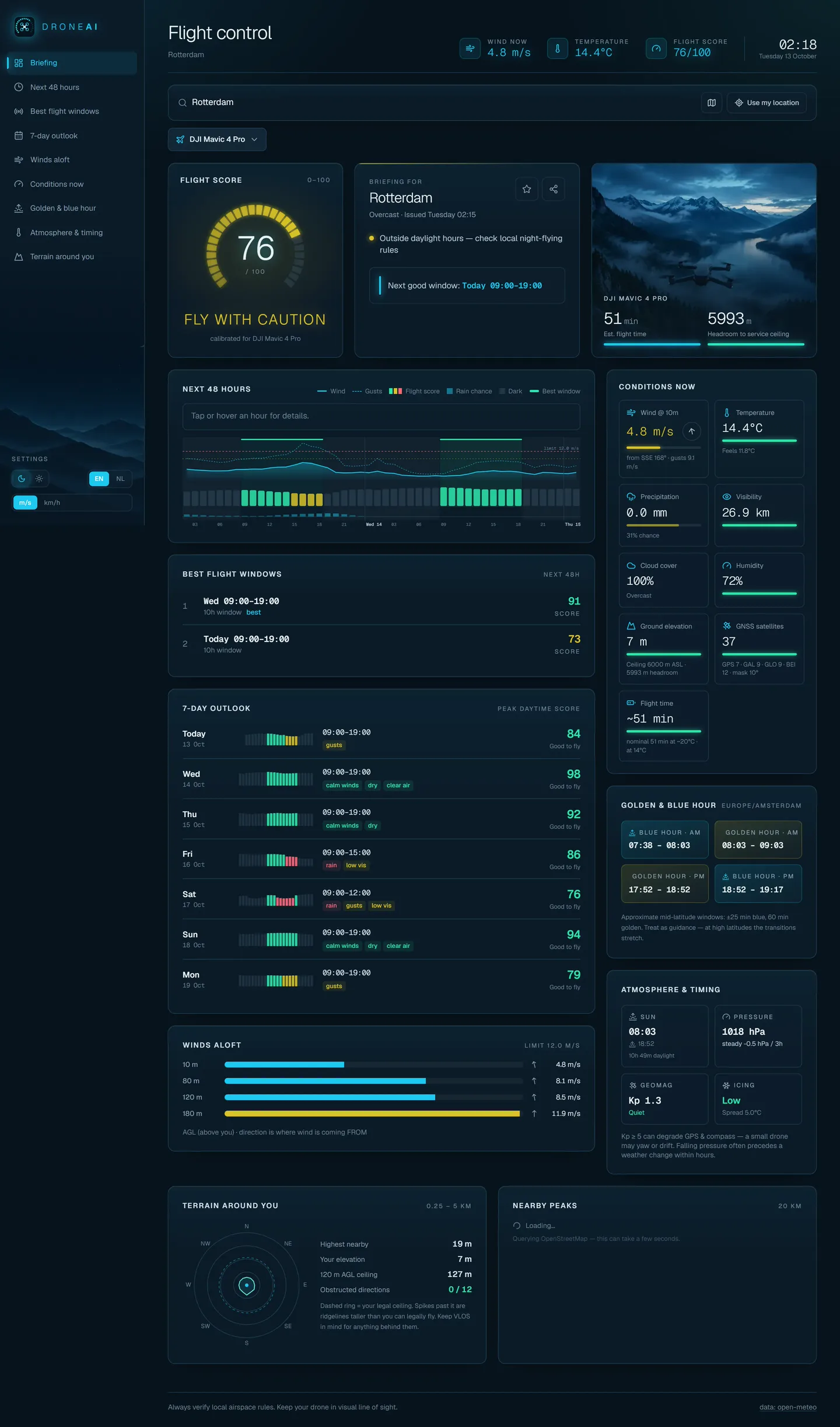The width and height of the screenshot is (840, 1427).
Task: Select Wed 09:00–19:00 best flight window
Action: [381, 606]
